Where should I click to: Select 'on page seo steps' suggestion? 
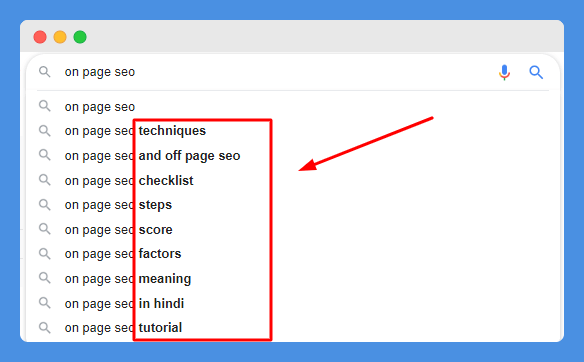pyautogui.click(x=118, y=205)
